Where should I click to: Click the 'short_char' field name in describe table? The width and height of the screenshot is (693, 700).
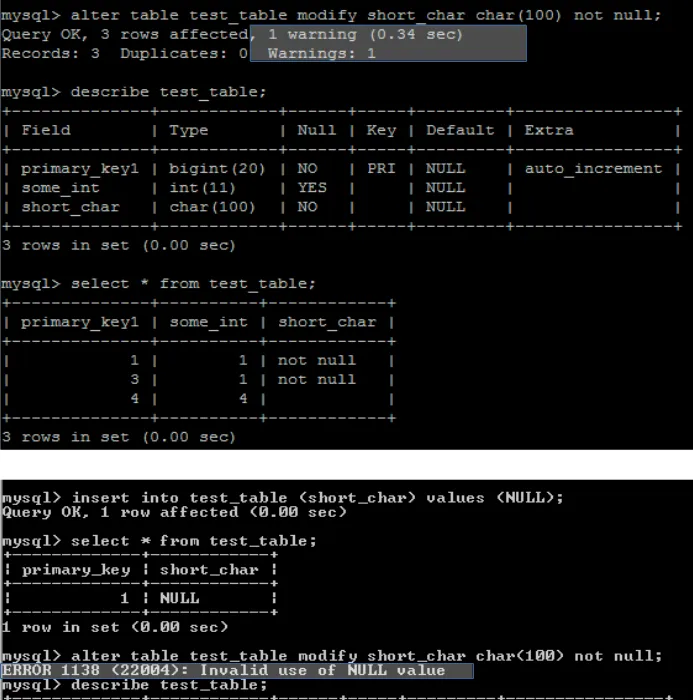(71, 207)
